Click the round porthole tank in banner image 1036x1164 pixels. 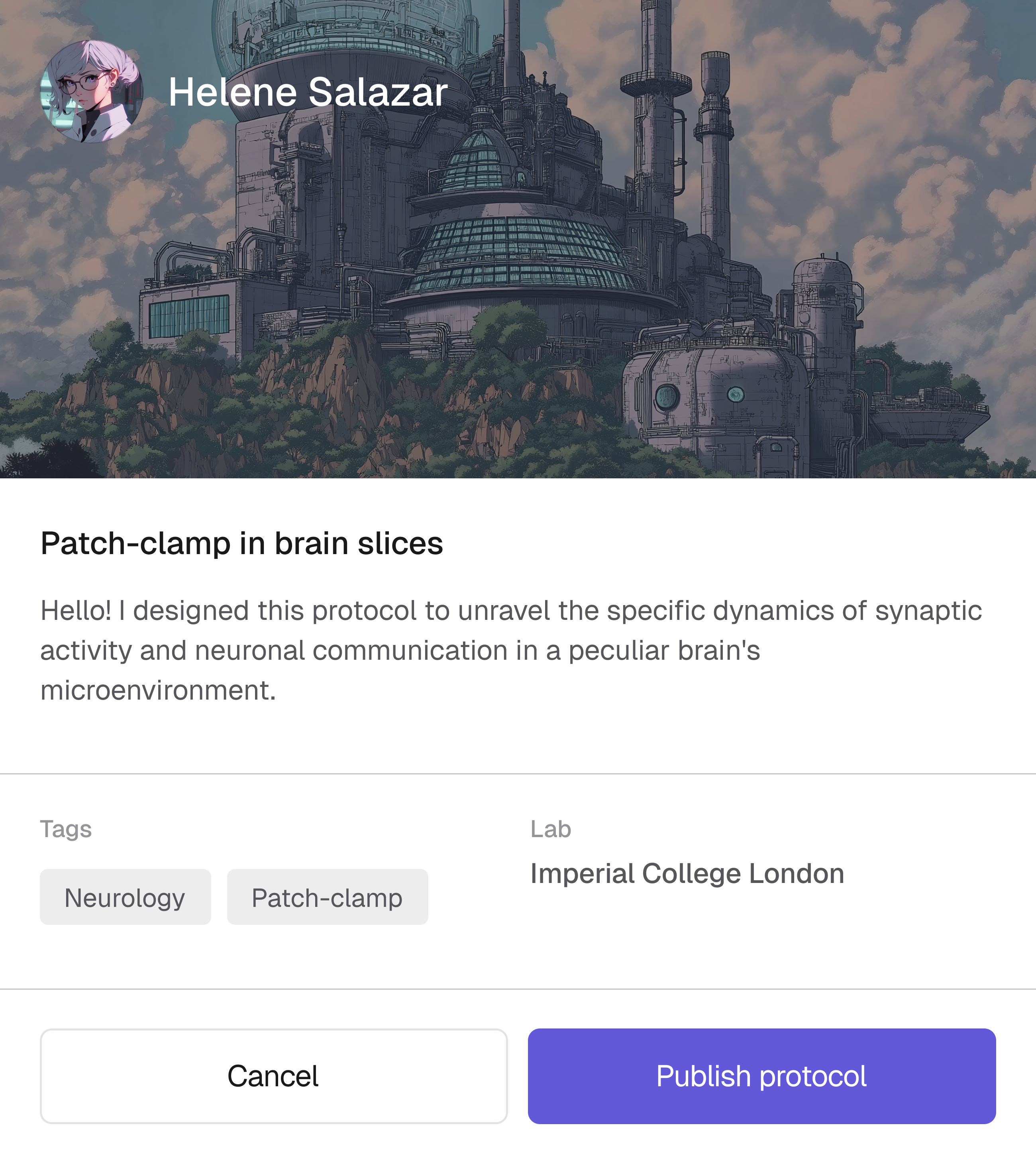point(667,396)
